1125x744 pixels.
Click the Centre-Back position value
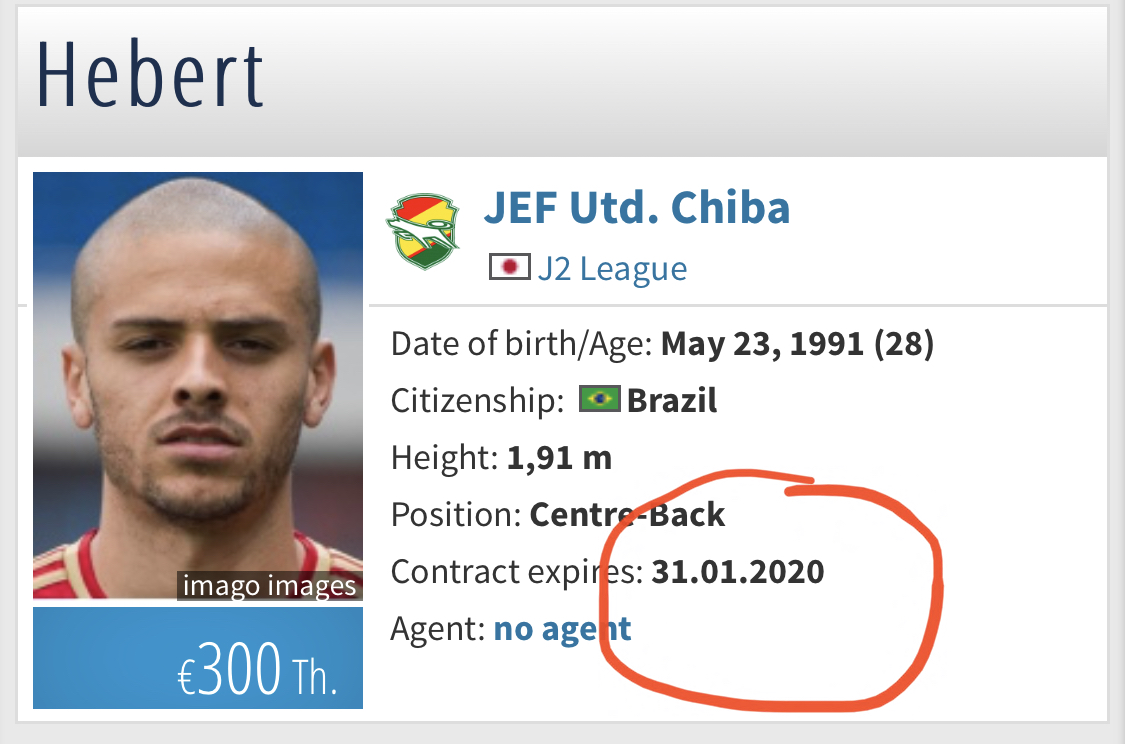click(627, 515)
